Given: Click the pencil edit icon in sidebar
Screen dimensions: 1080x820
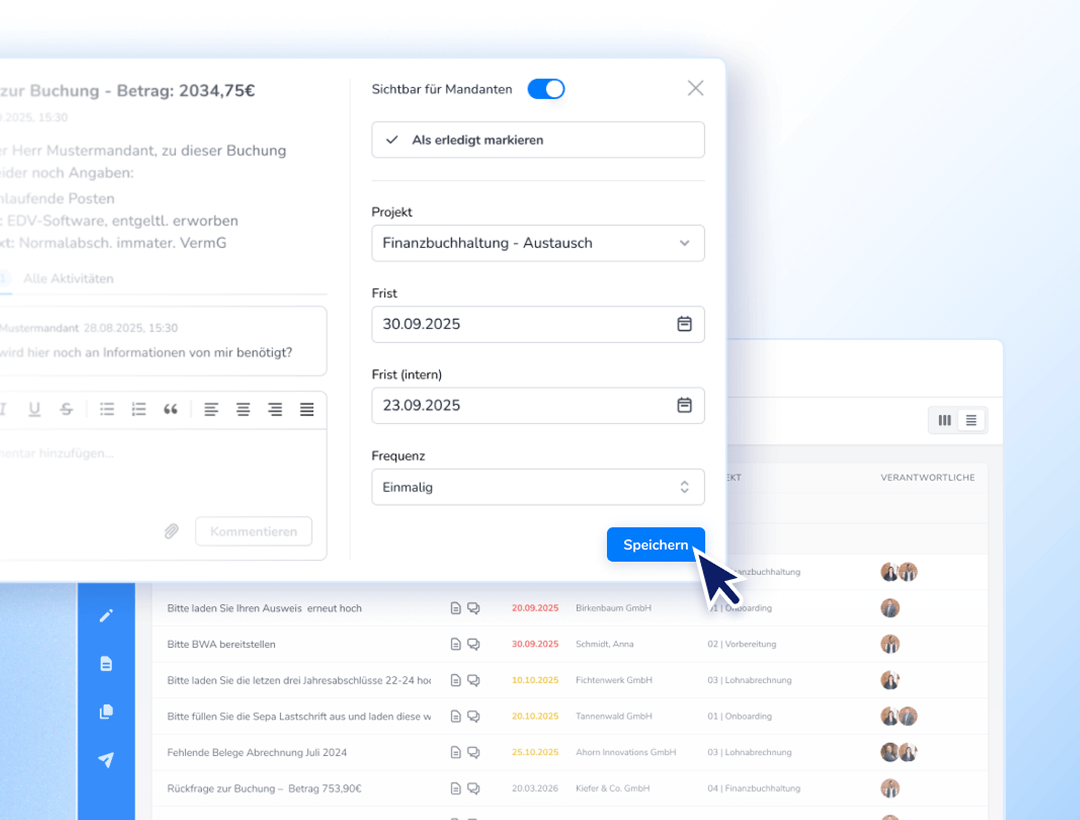Looking at the screenshot, I should point(106,616).
